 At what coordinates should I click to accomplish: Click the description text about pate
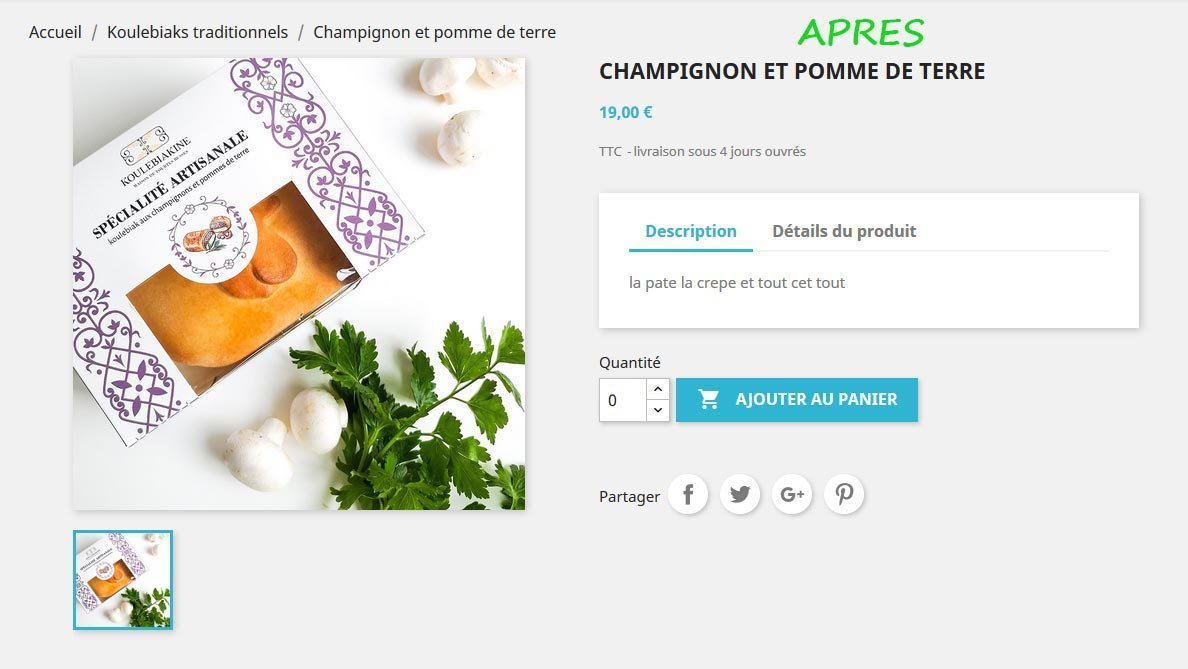(x=737, y=283)
